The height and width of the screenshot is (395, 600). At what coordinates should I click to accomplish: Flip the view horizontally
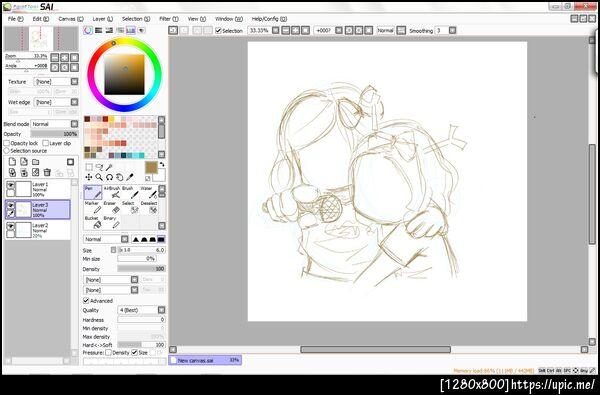click(x=401, y=30)
